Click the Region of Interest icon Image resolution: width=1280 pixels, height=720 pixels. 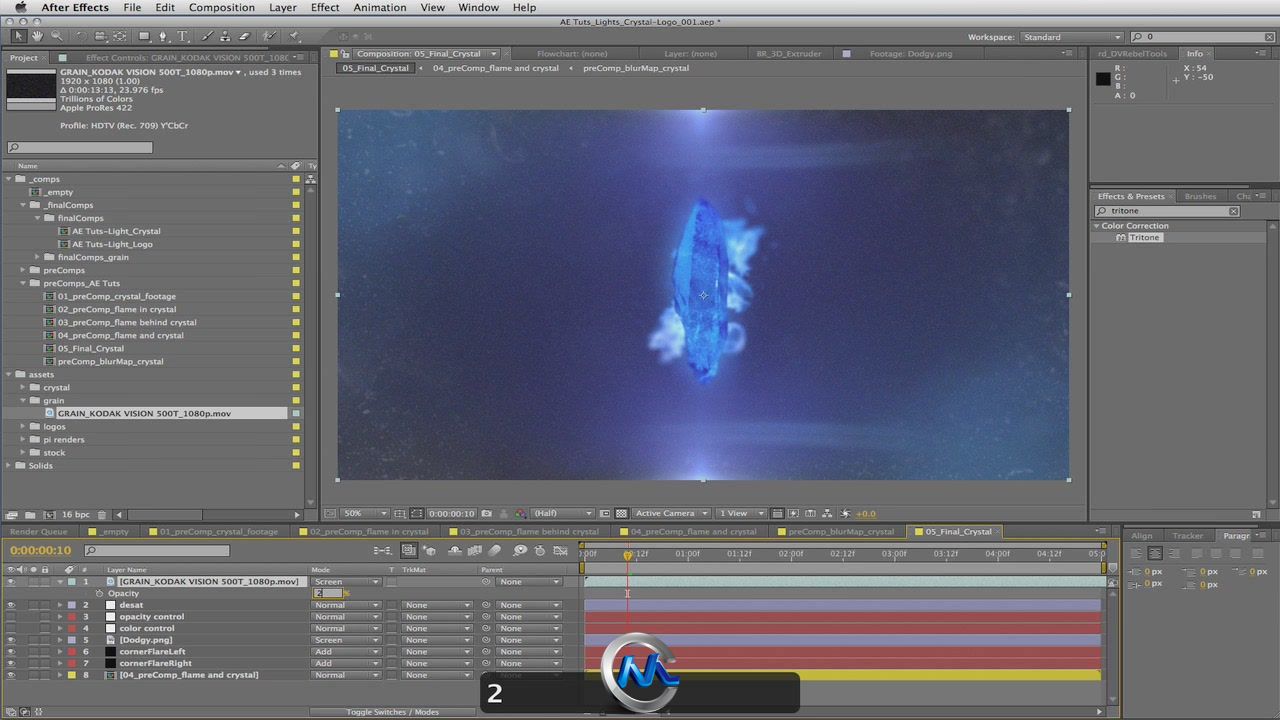605,513
